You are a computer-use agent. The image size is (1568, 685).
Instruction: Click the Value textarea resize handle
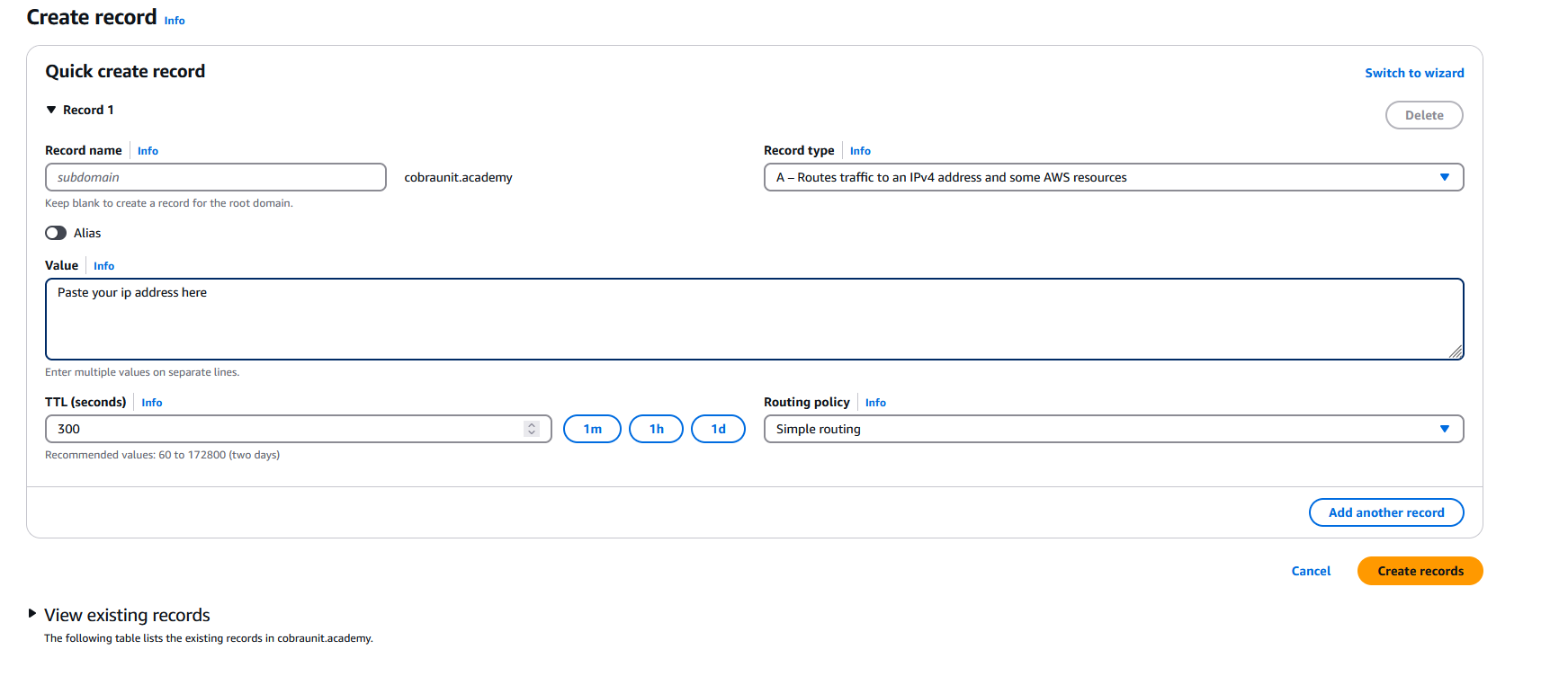(x=1456, y=352)
